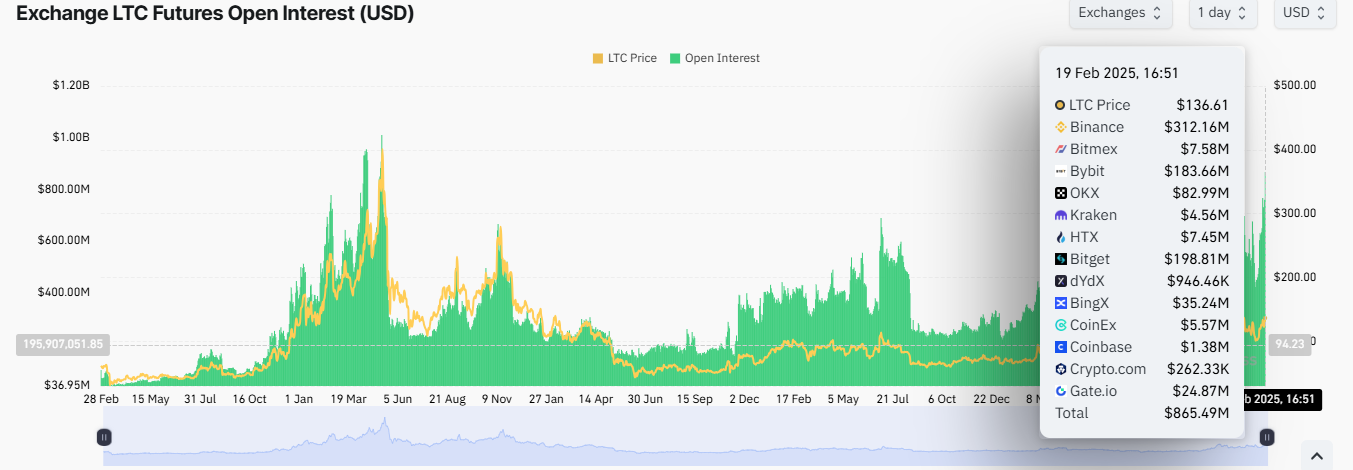Screen dimensions: 1353x470
Task: Click the Bybit value $183.66M
Action: click(1196, 171)
